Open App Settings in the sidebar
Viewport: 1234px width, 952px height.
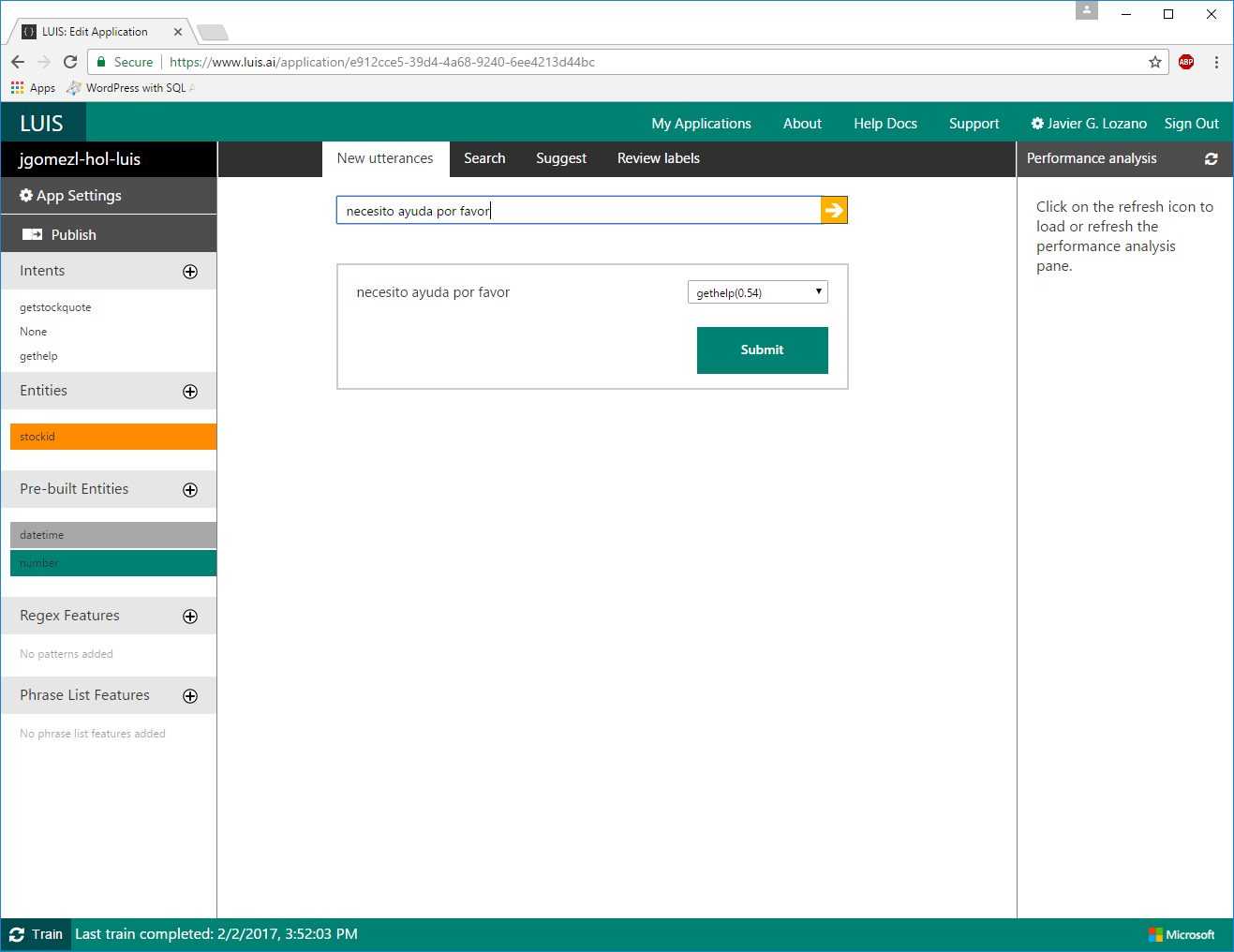tap(109, 196)
